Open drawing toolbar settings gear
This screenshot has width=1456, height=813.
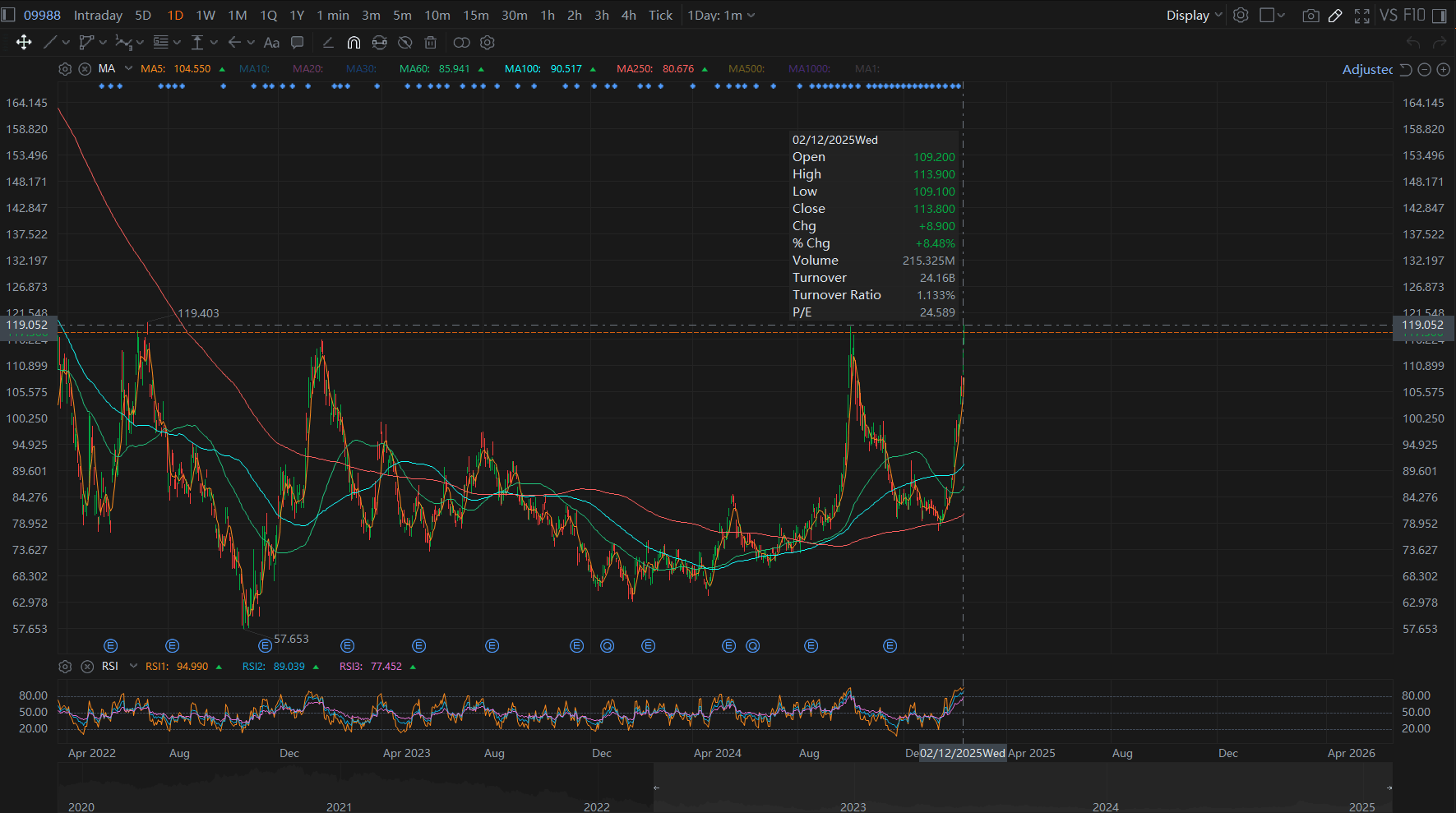[488, 42]
